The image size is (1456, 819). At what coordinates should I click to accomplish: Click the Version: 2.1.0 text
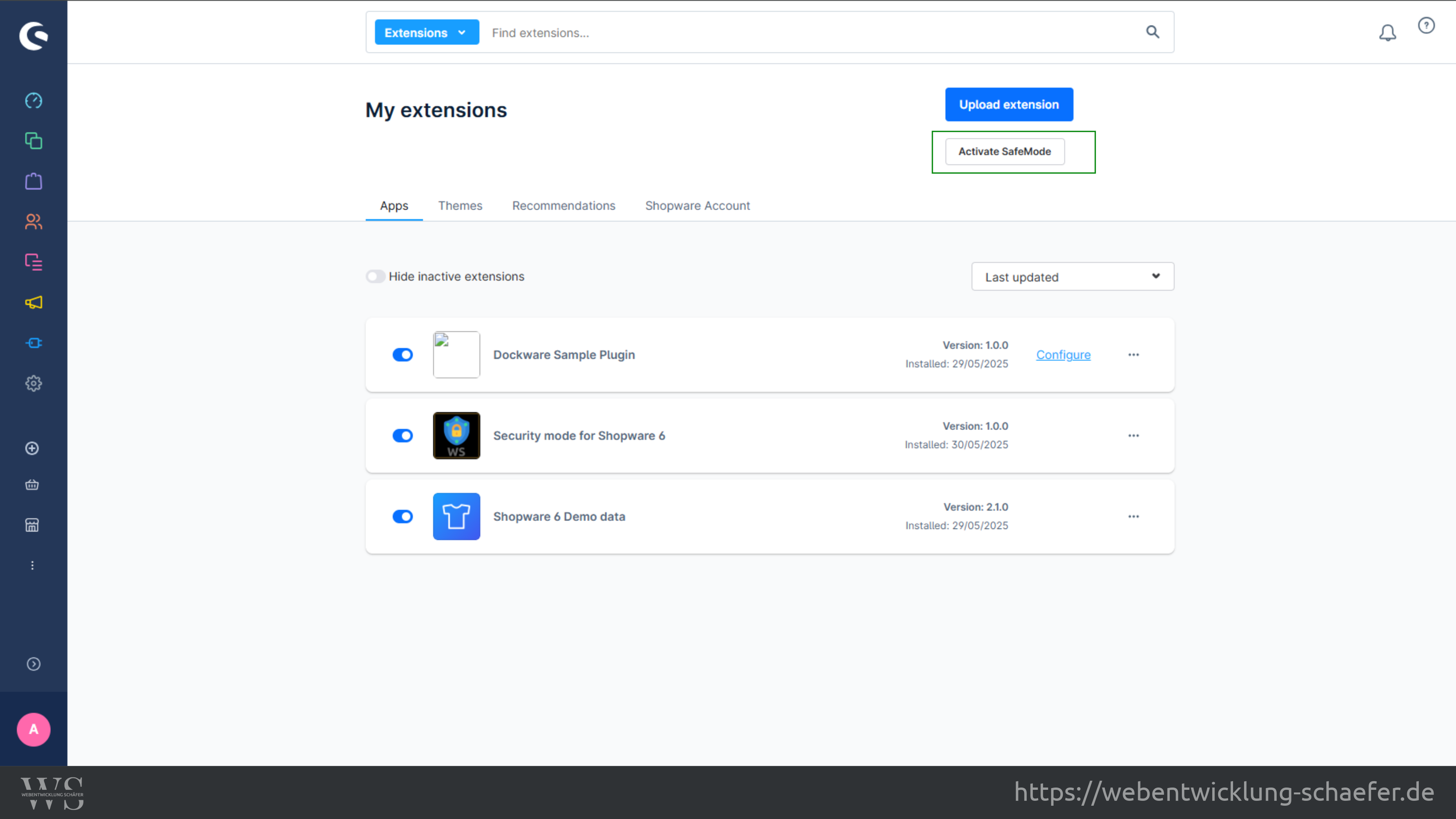click(x=976, y=507)
